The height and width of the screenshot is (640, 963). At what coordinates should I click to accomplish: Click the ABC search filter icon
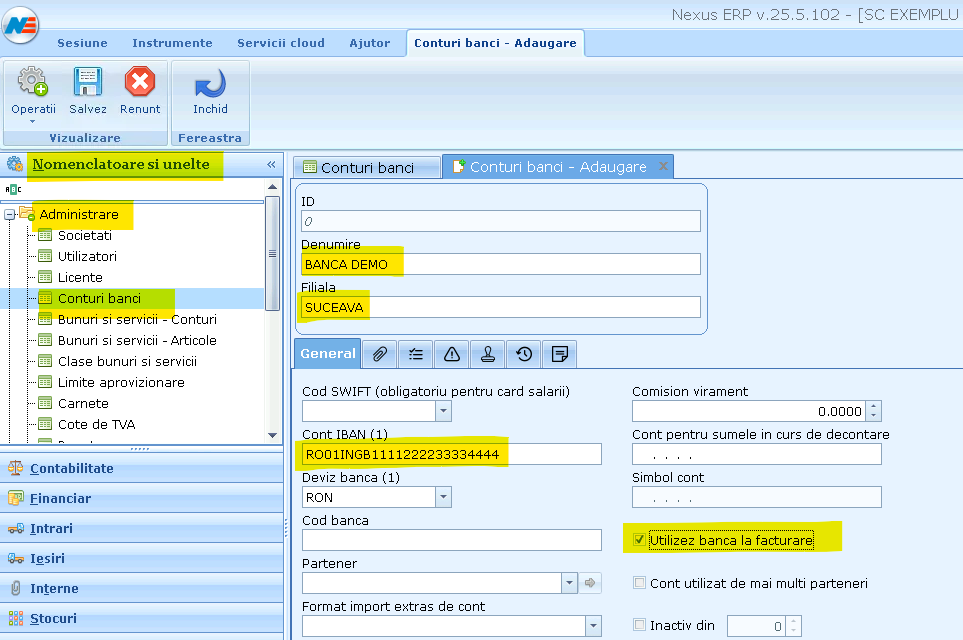pos(13,189)
